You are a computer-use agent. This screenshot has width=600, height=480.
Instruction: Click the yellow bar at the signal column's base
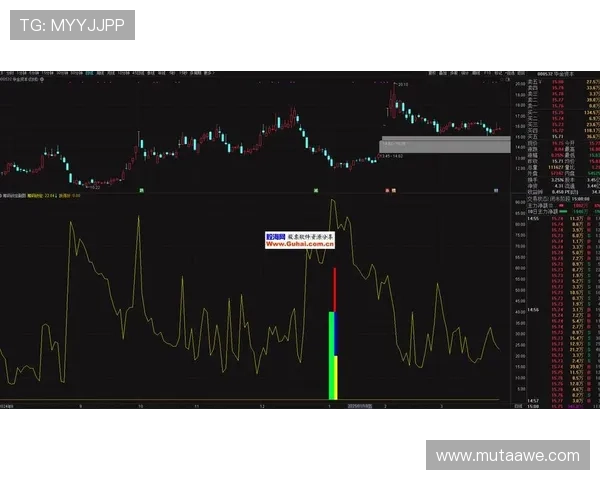(335, 378)
